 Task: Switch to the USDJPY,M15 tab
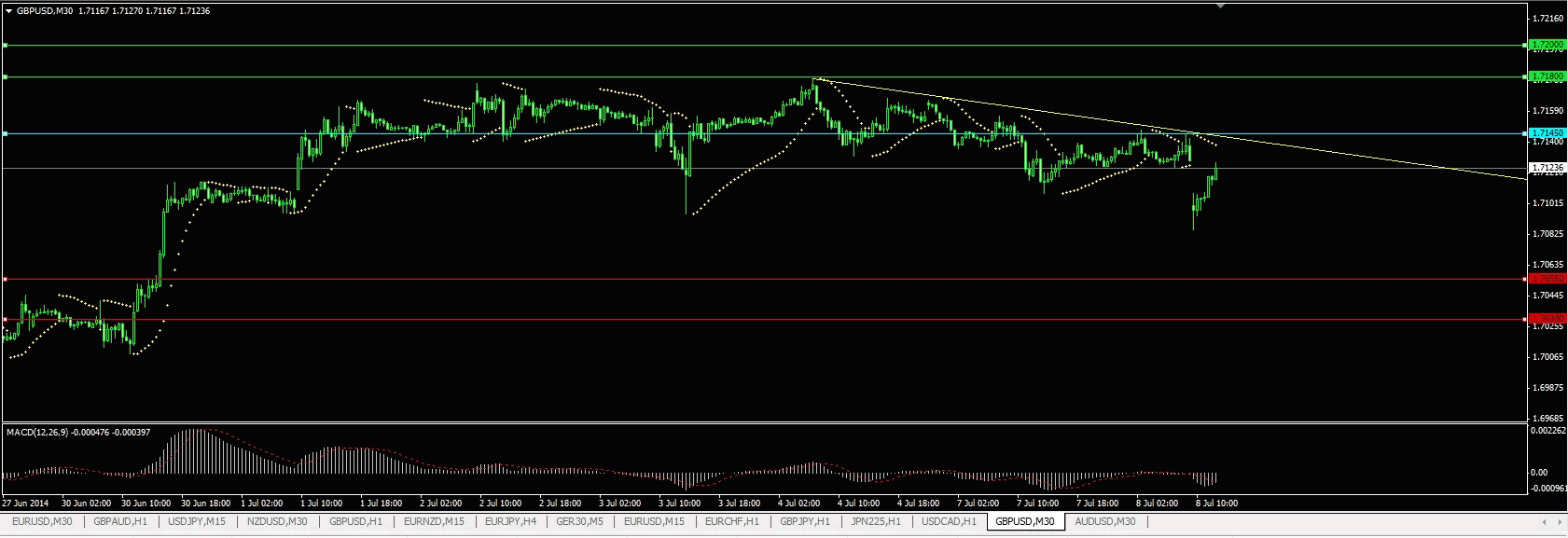[197, 521]
